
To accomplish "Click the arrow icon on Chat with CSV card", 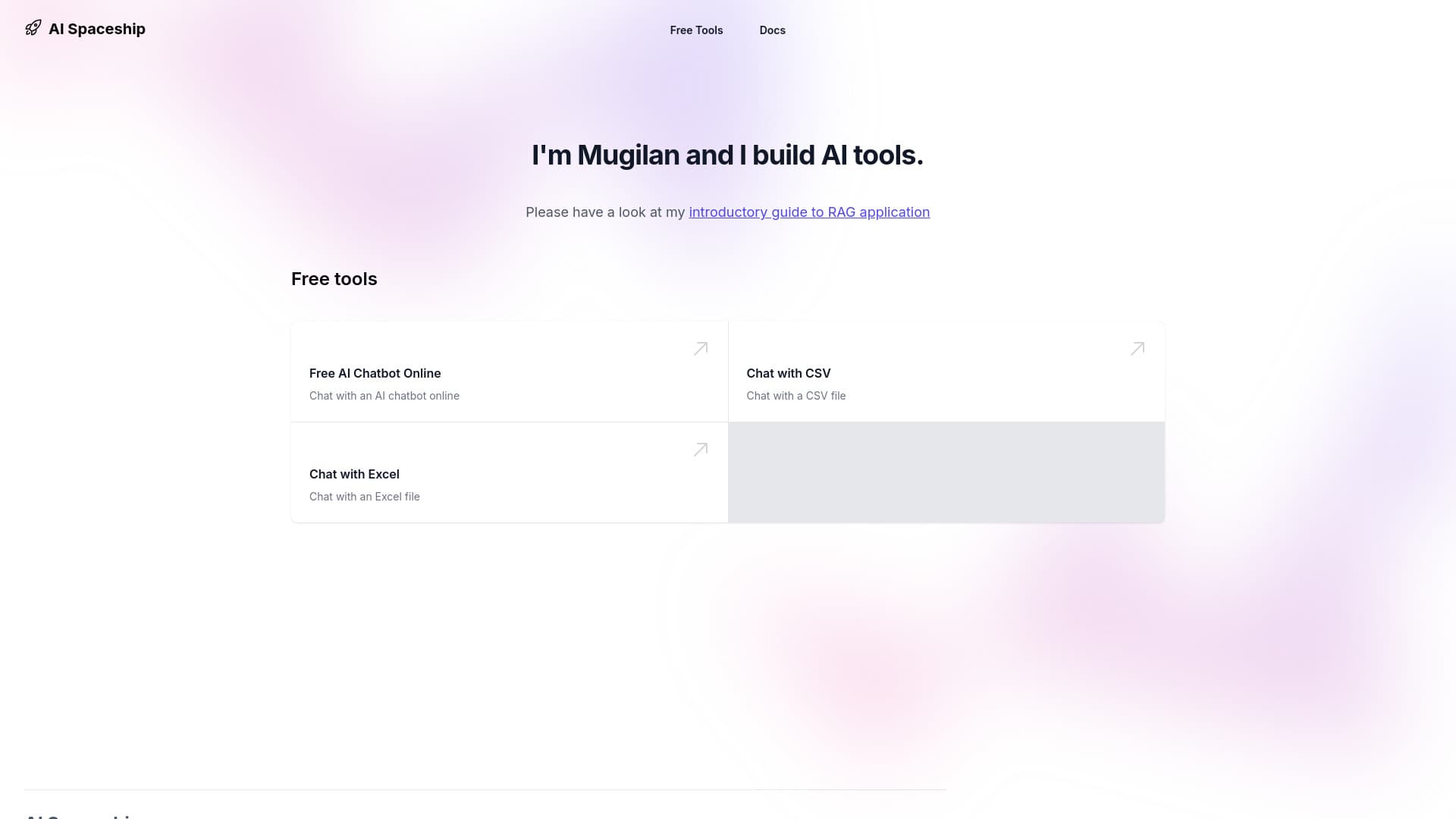I will tap(1137, 349).
